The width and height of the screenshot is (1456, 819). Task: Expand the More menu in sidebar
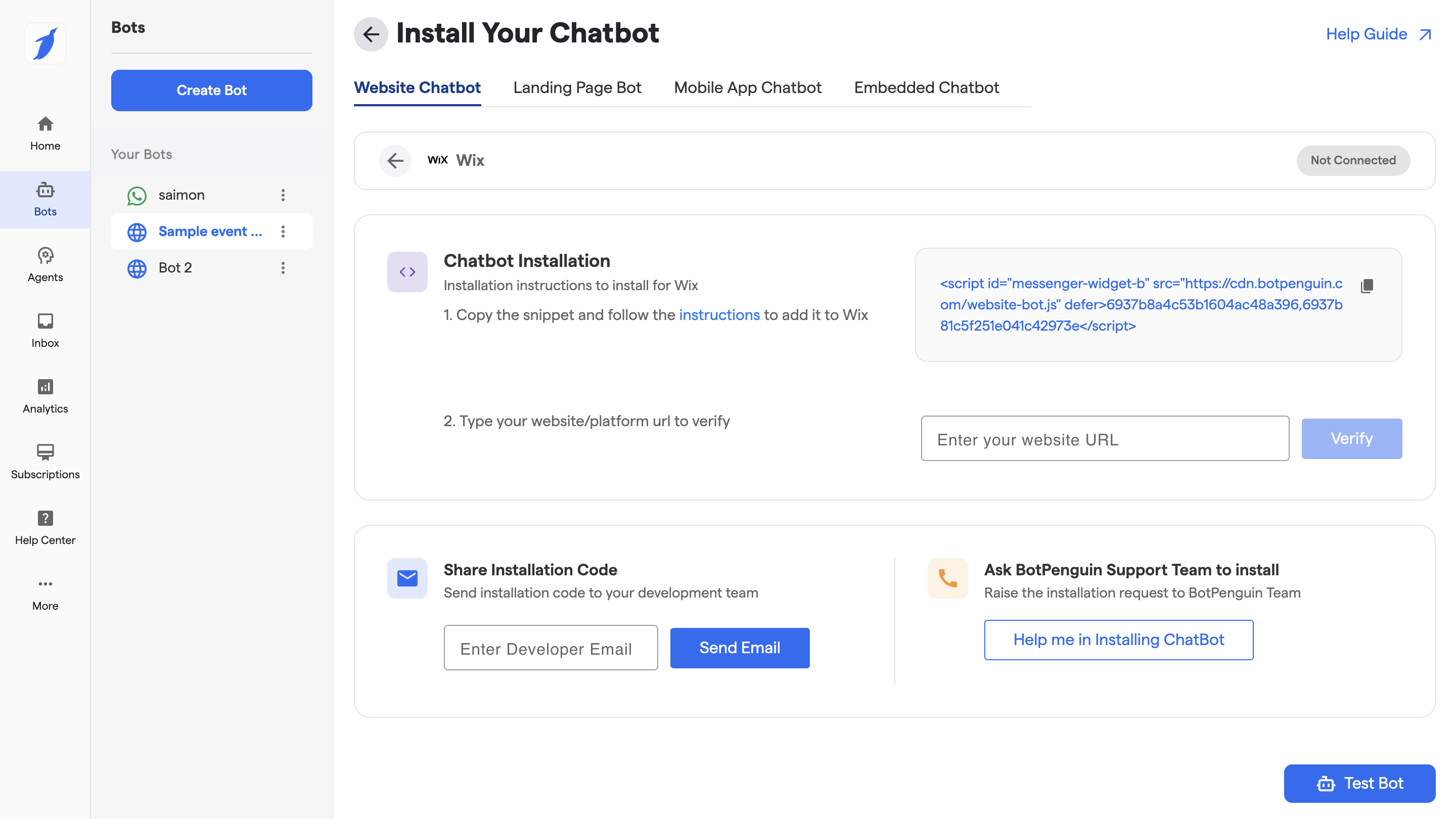click(x=45, y=594)
